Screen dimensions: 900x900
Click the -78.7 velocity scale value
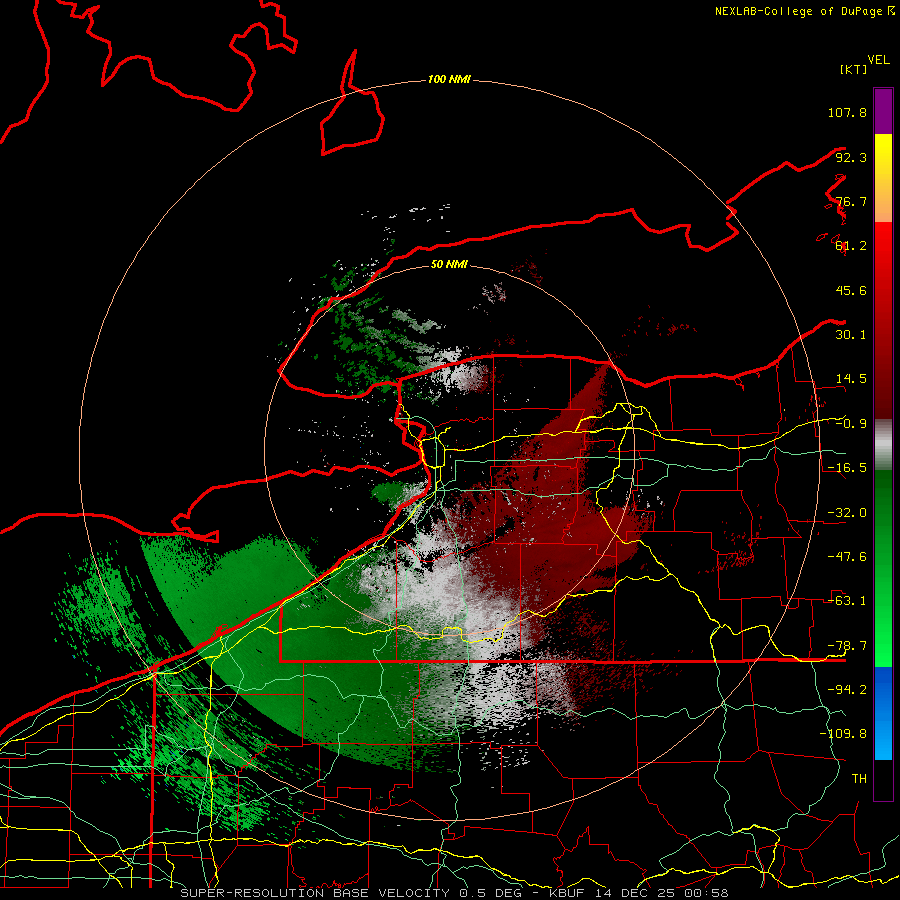click(x=847, y=646)
